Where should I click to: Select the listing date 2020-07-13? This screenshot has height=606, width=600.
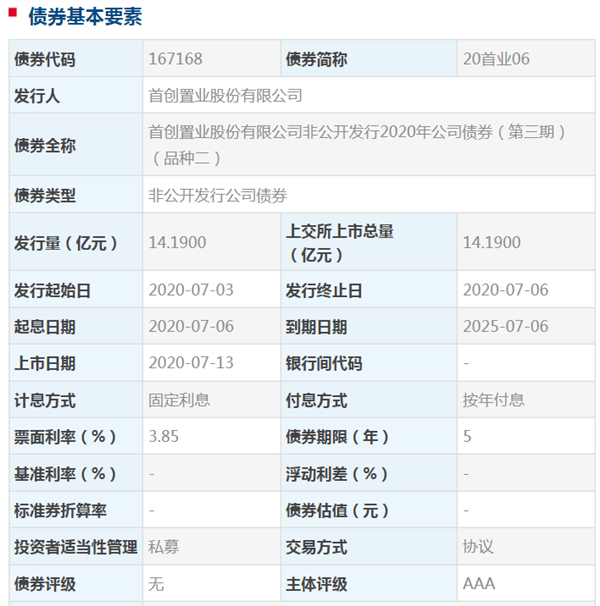190,363
